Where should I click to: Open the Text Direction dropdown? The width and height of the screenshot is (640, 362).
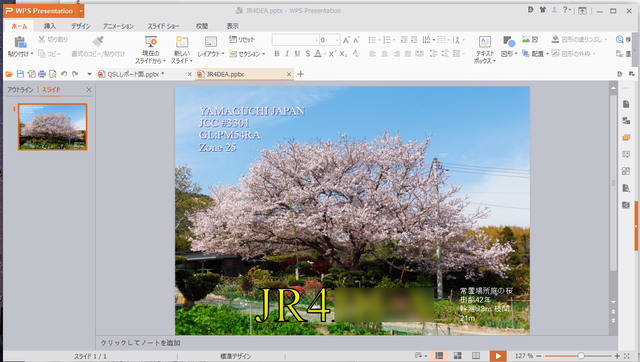point(428,40)
